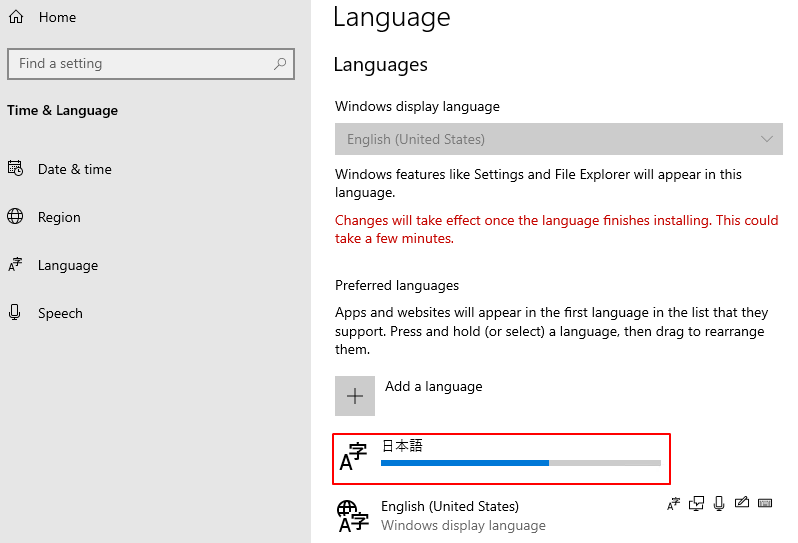Go to the Speech settings page

[60, 313]
